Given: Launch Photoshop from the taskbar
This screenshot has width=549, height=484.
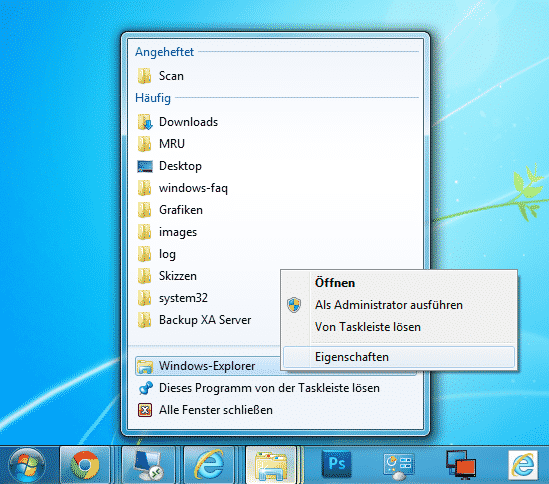Looking at the screenshot, I should 336,464.
